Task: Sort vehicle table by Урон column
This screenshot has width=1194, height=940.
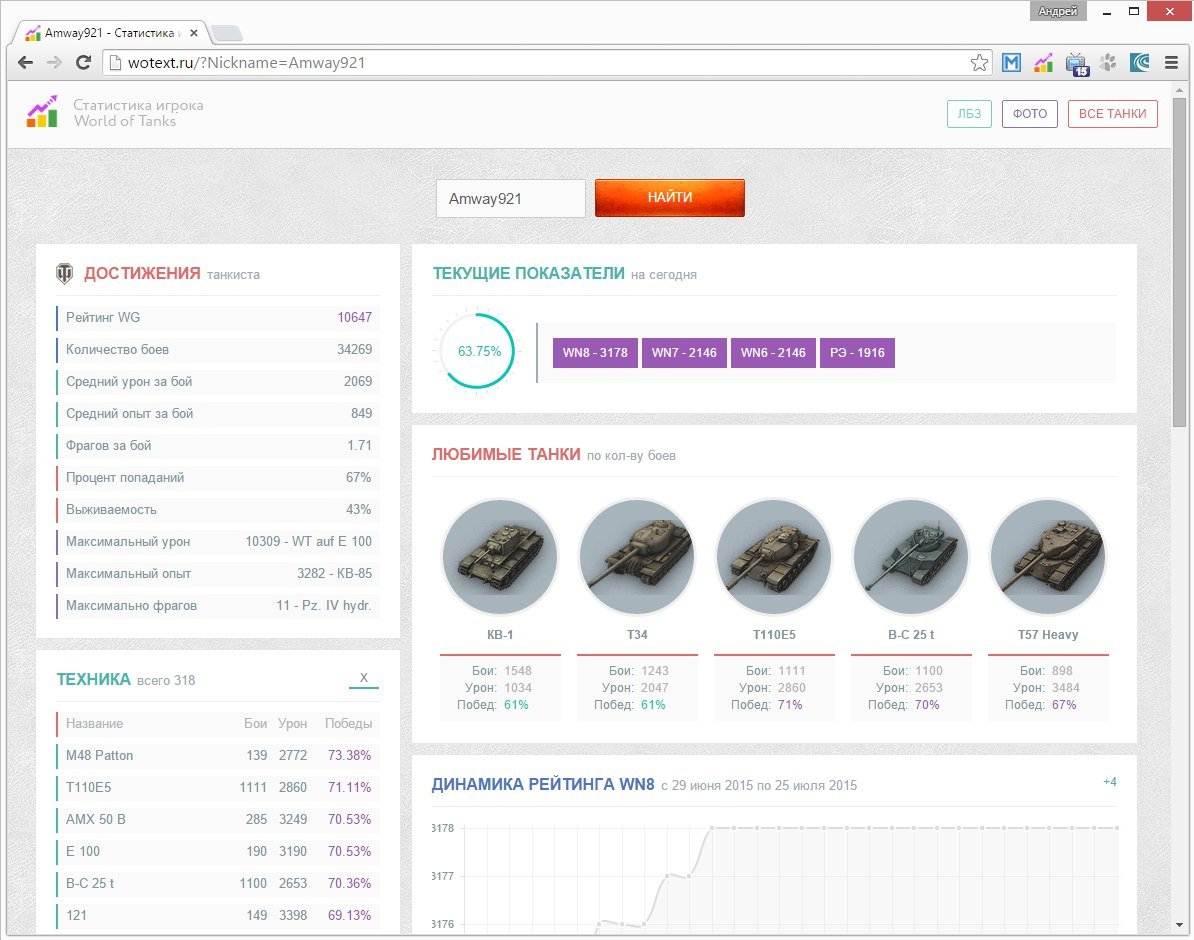Action: click(x=292, y=724)
